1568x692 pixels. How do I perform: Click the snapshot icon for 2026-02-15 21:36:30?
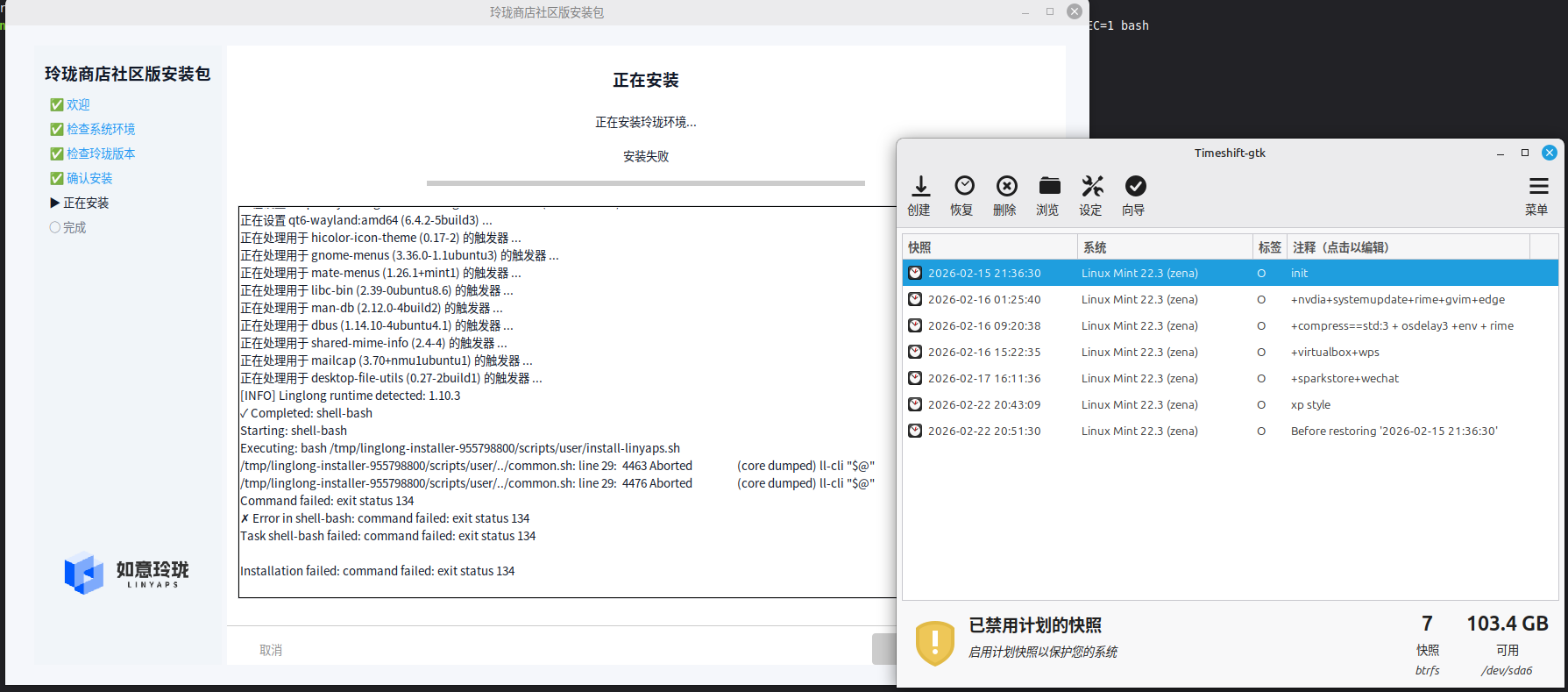[915, 273]
